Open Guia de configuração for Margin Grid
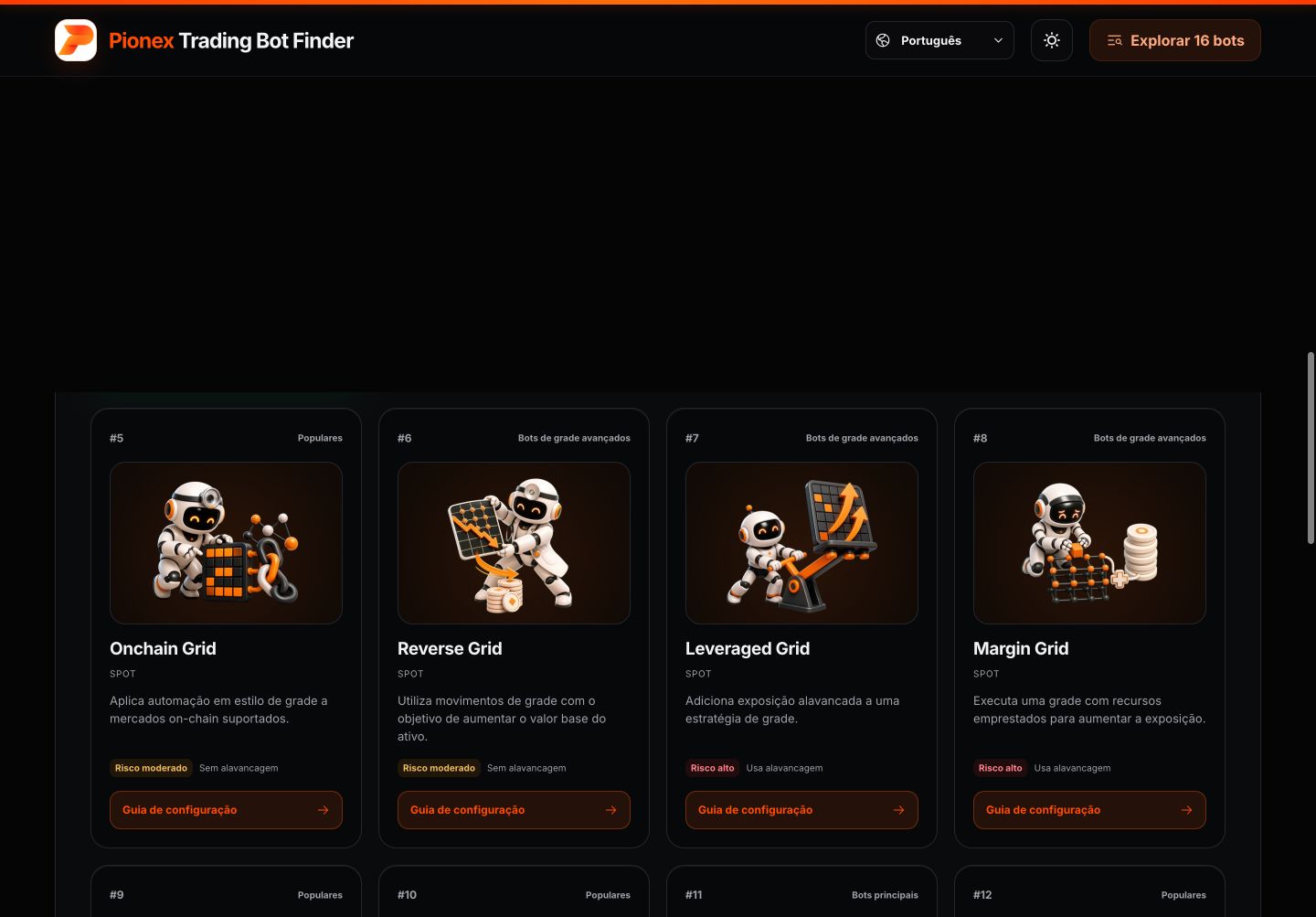 point(1089,810)
